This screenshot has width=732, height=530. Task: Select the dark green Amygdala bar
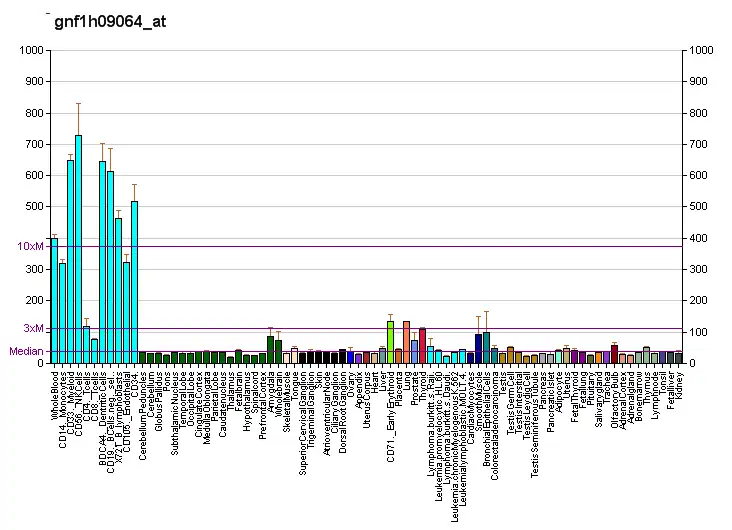click(x=270, y=350)
